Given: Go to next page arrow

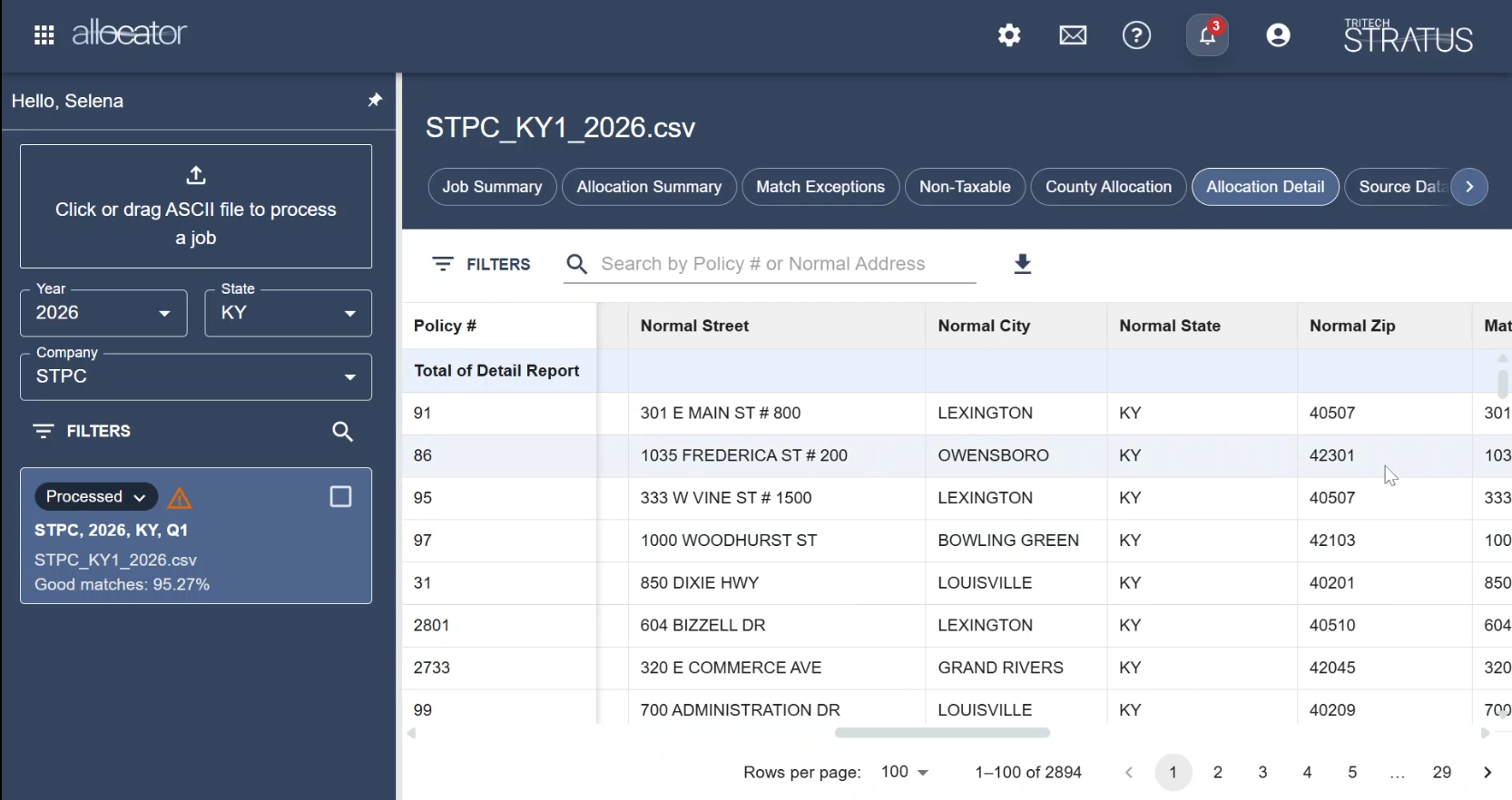Looking at the screenshot, I should pyautogui.click(x=1487, y=773).
